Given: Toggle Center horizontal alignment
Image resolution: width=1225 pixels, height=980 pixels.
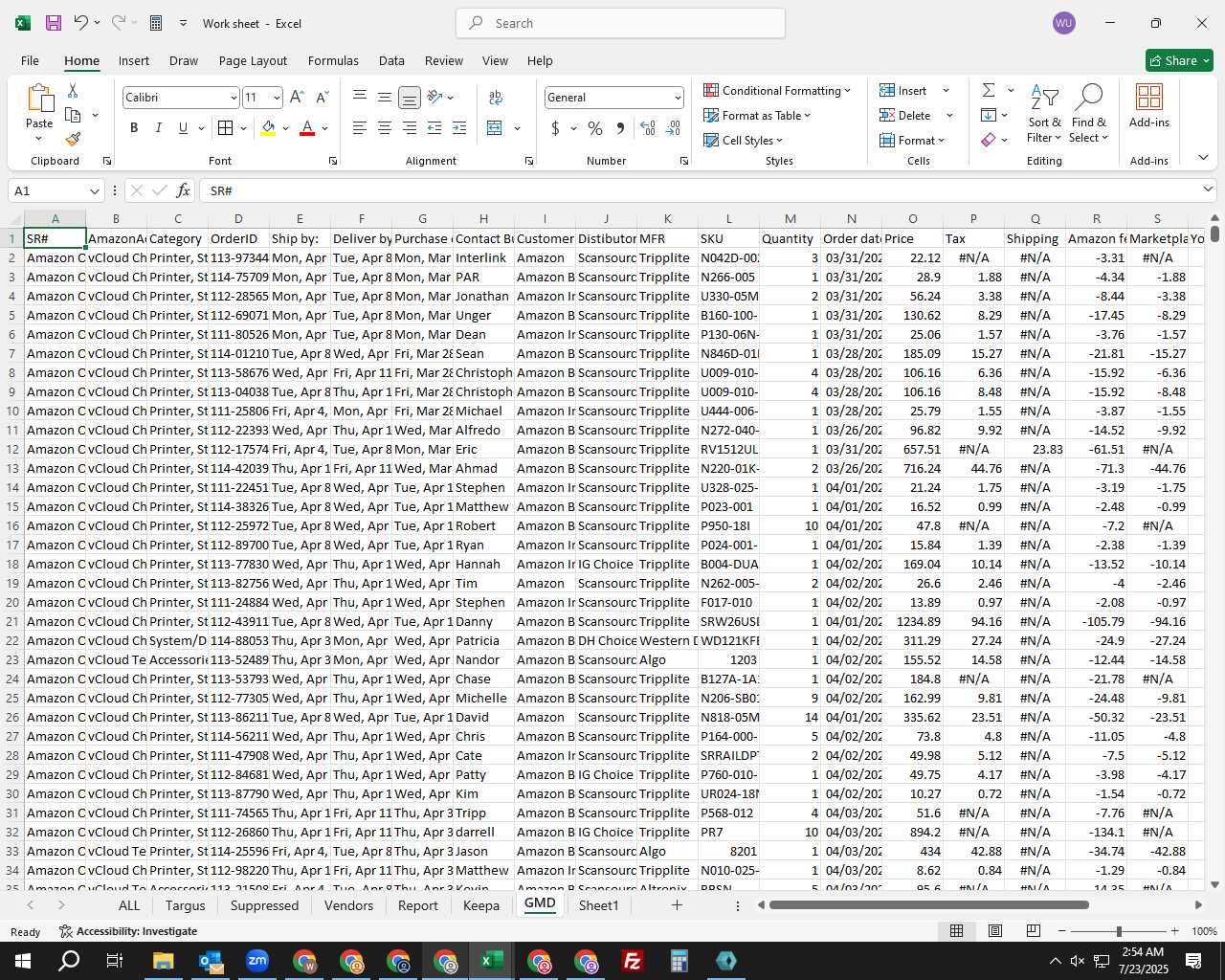Looking at the screenshot, I should click(384, 127).
